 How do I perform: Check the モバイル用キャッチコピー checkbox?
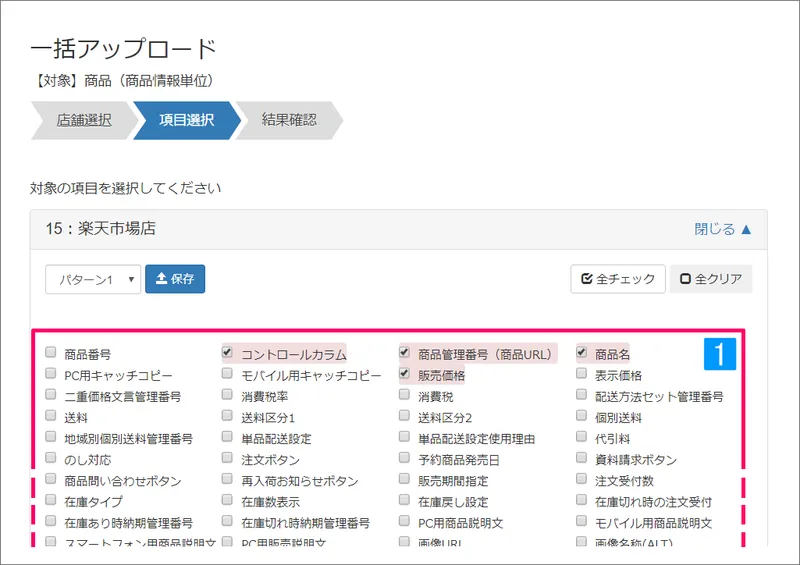(227, 373)
